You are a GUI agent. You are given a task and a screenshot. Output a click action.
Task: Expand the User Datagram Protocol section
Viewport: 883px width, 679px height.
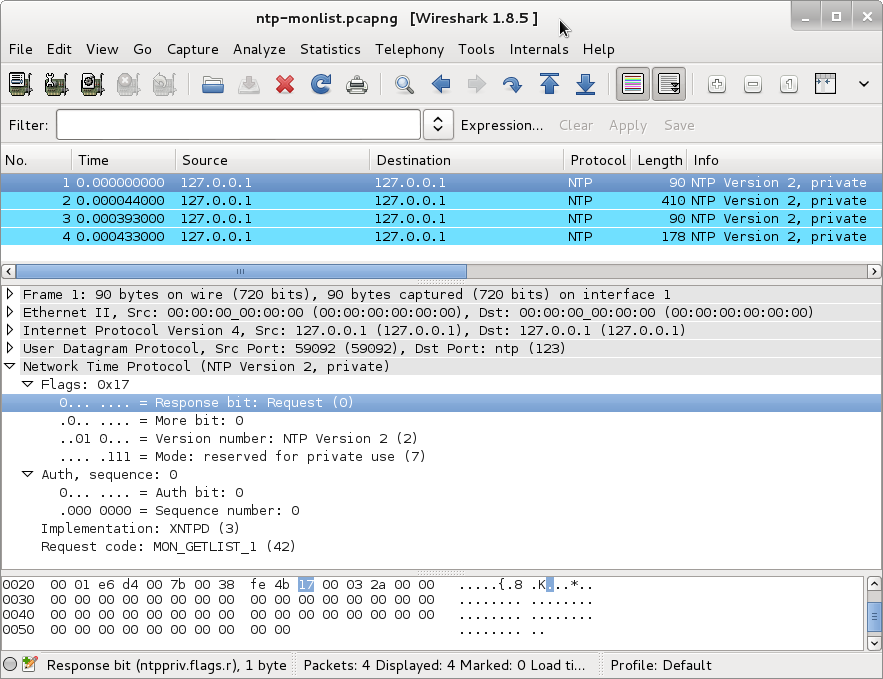point(10,348)
